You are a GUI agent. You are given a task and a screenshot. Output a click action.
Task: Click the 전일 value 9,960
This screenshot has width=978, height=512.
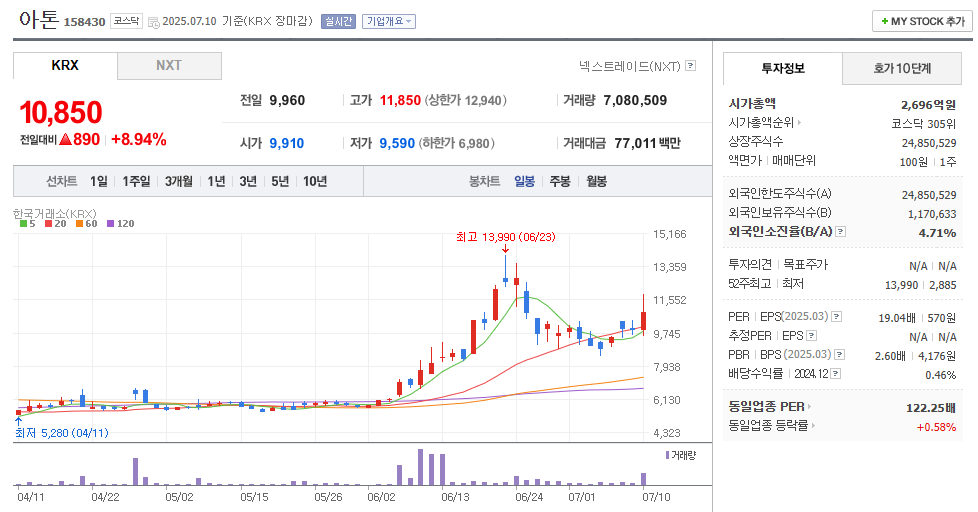coord(287,100)
